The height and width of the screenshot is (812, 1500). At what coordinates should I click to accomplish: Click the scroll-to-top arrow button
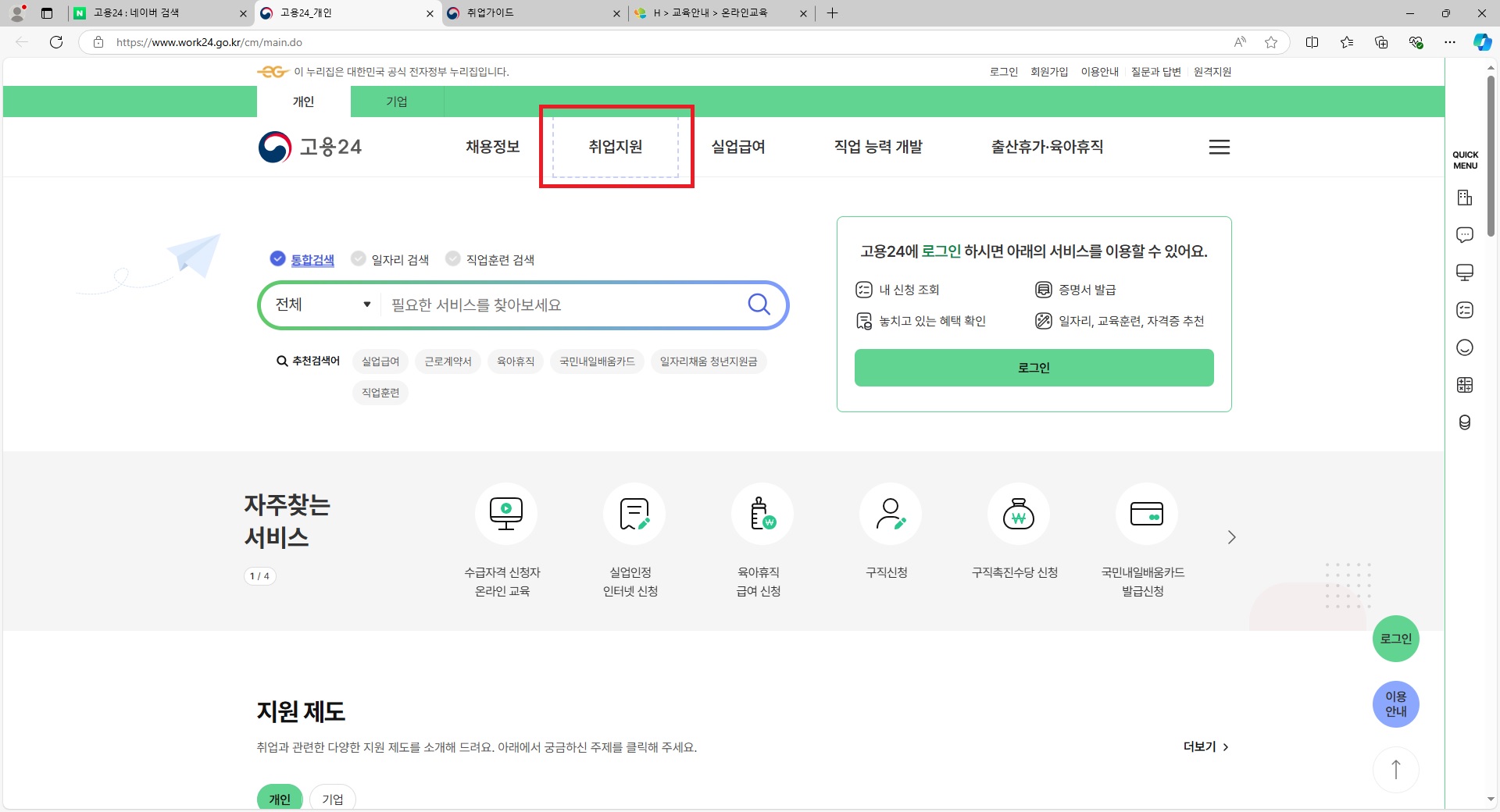point(1395,769)
